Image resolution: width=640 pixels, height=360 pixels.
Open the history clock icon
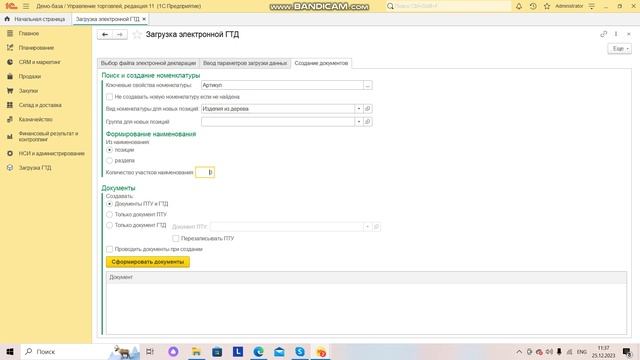tap(533, 6)
